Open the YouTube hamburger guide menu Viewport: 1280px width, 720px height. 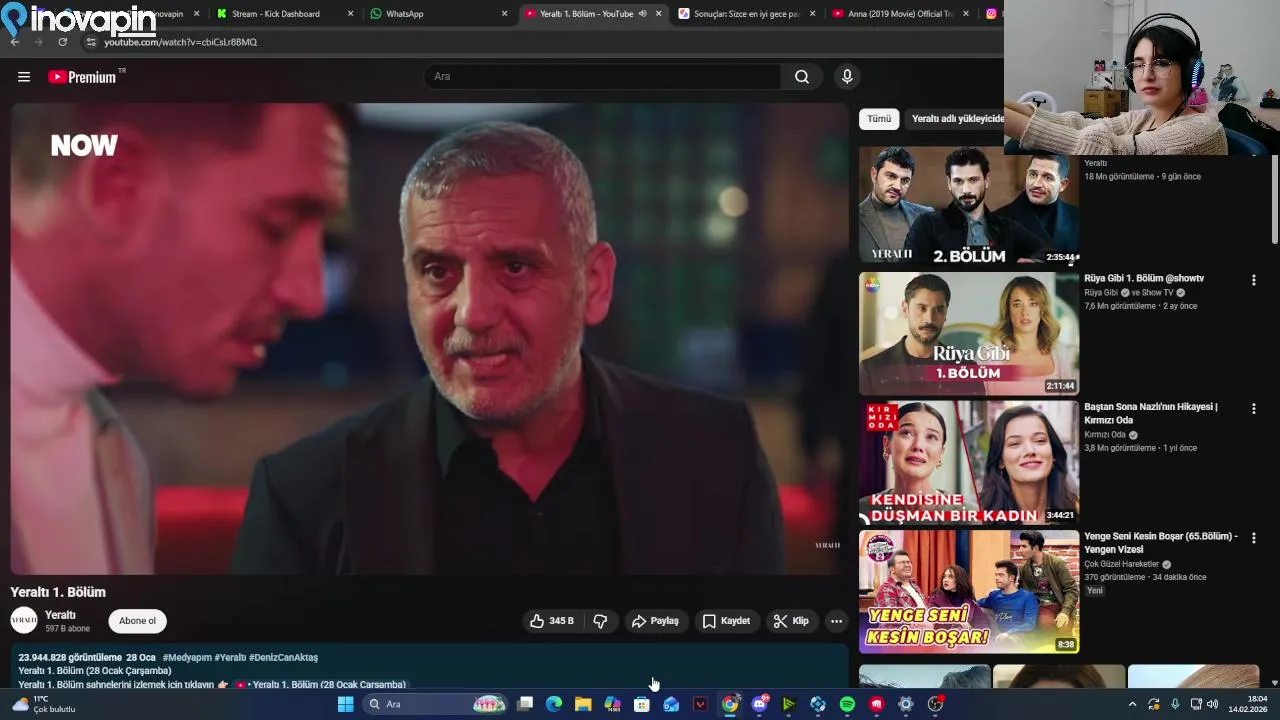coord(24,77)
